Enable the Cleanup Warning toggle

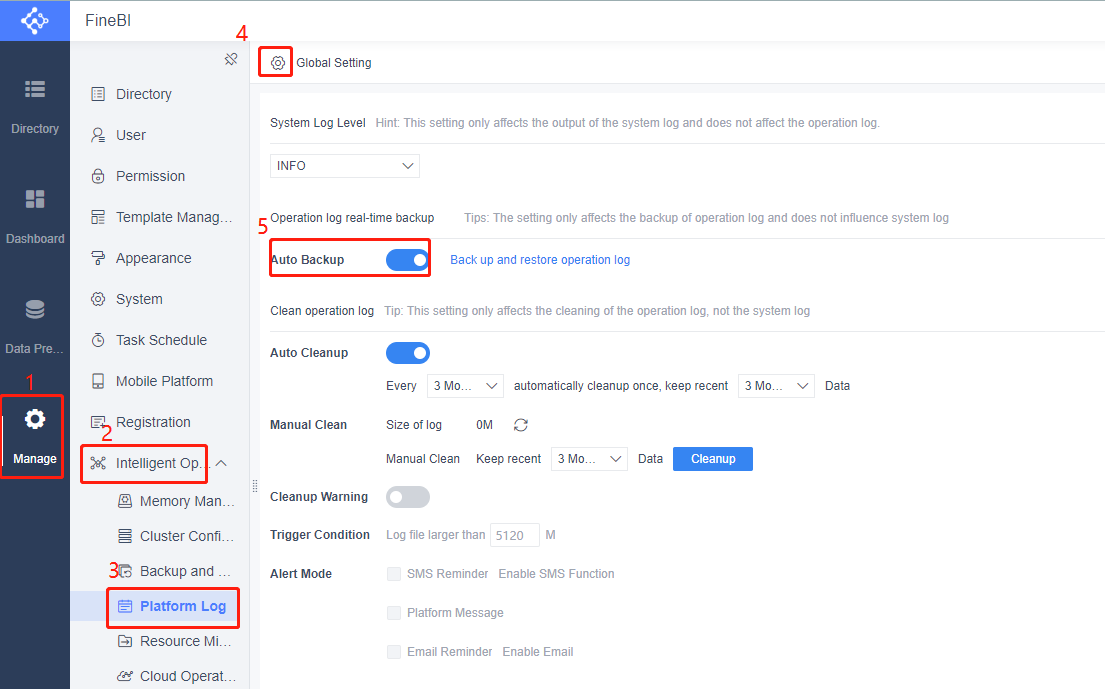[408, 497]
